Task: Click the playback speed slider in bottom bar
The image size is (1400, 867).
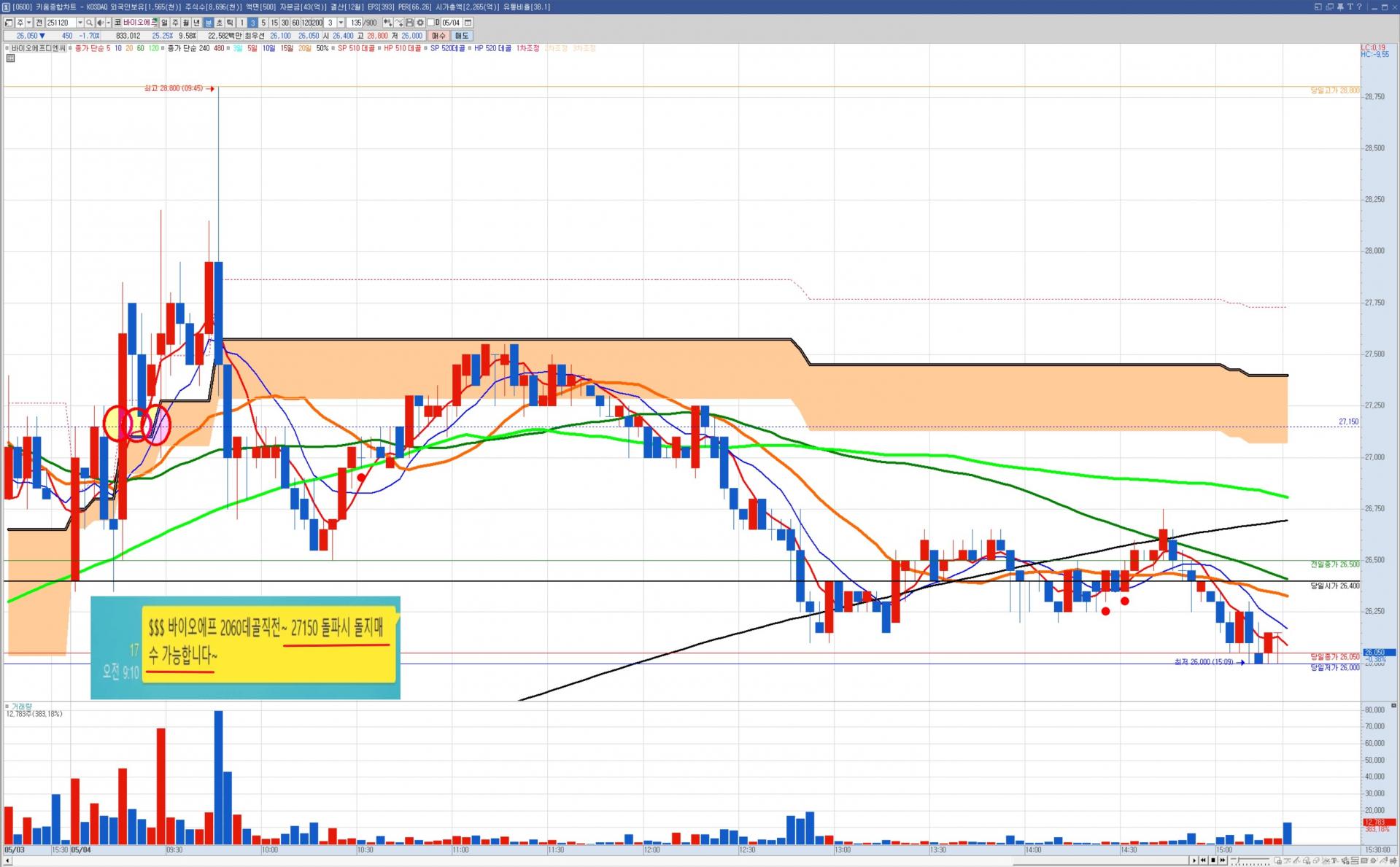Action: click(1250, 861)
